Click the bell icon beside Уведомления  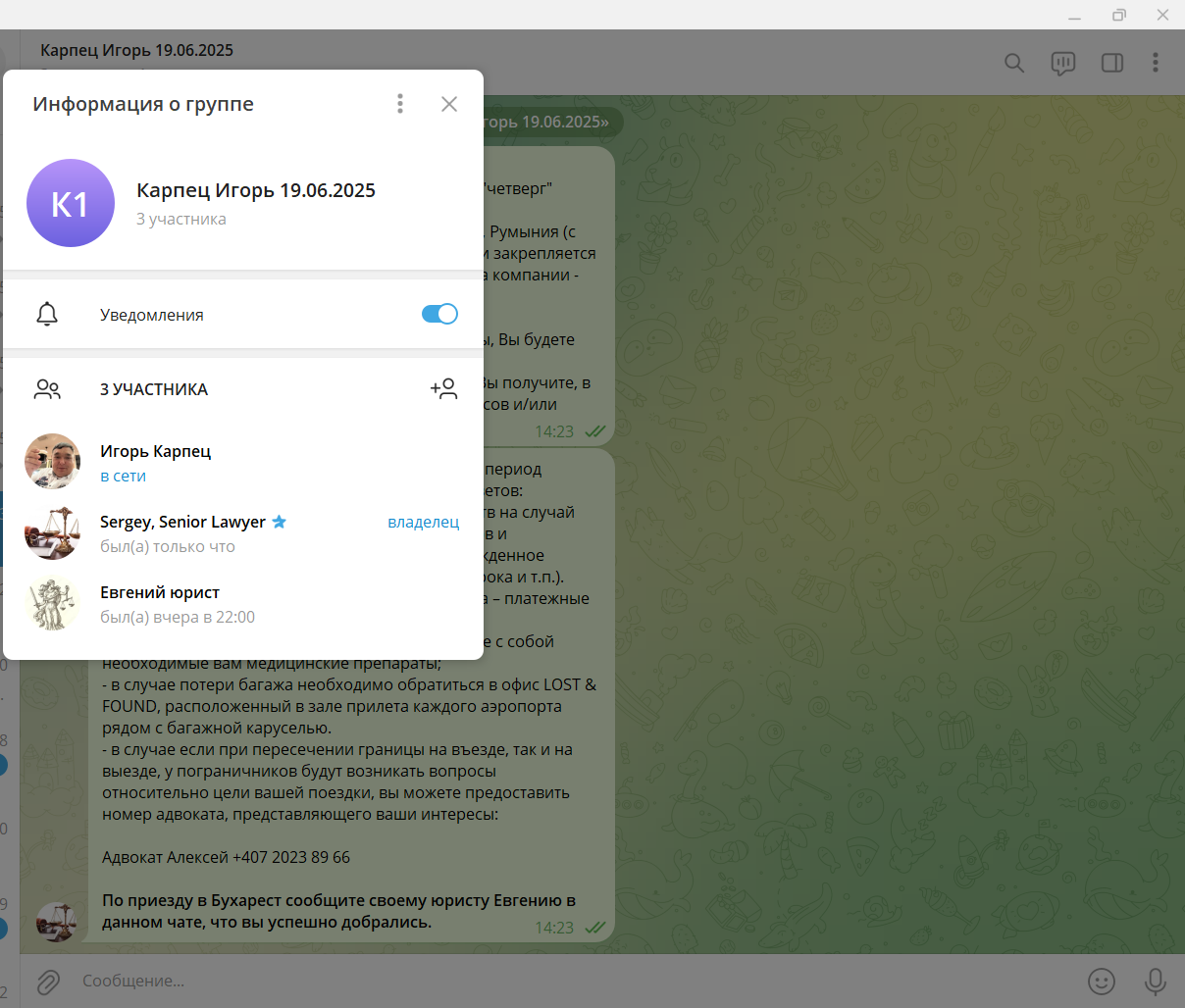coord(47,314)
